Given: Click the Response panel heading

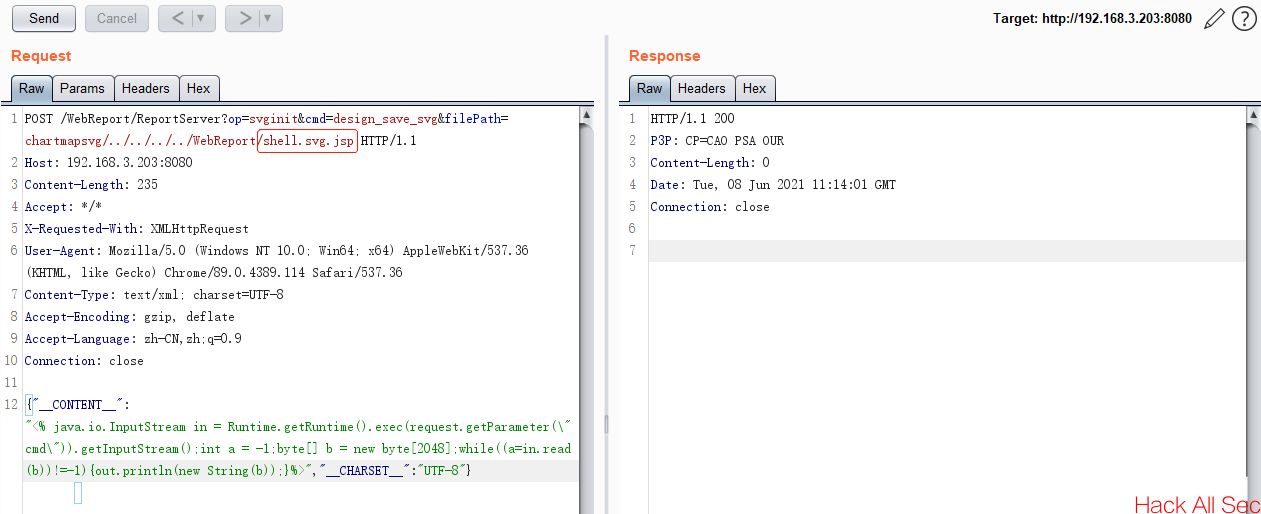Looking at the screenshot, I should [x=665, y=56].
